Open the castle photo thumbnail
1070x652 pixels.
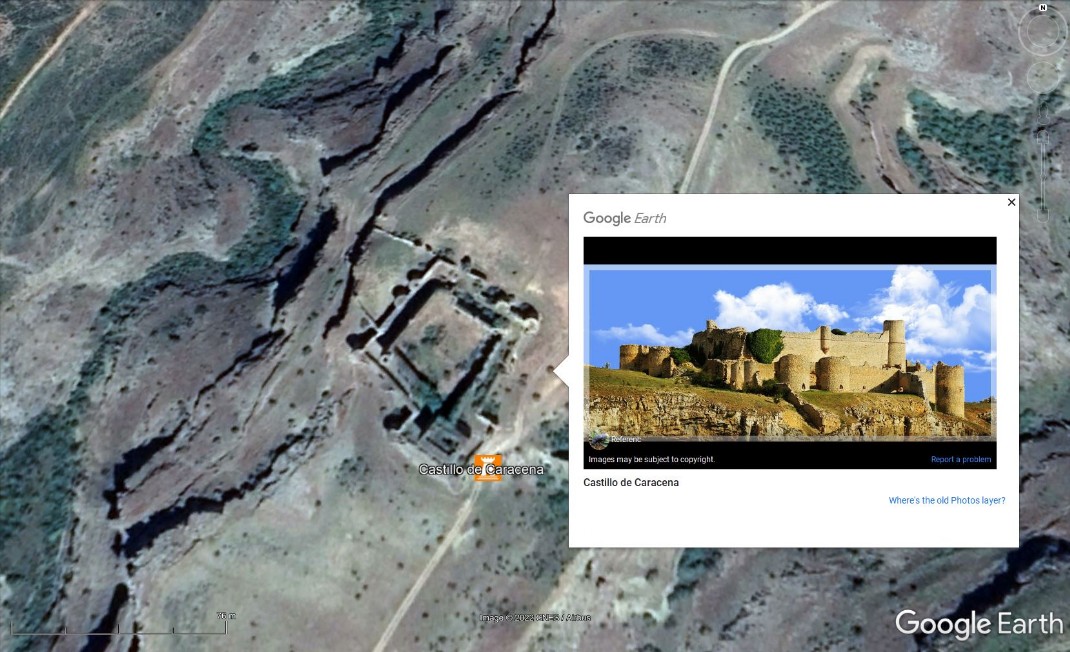coord(790,353)
